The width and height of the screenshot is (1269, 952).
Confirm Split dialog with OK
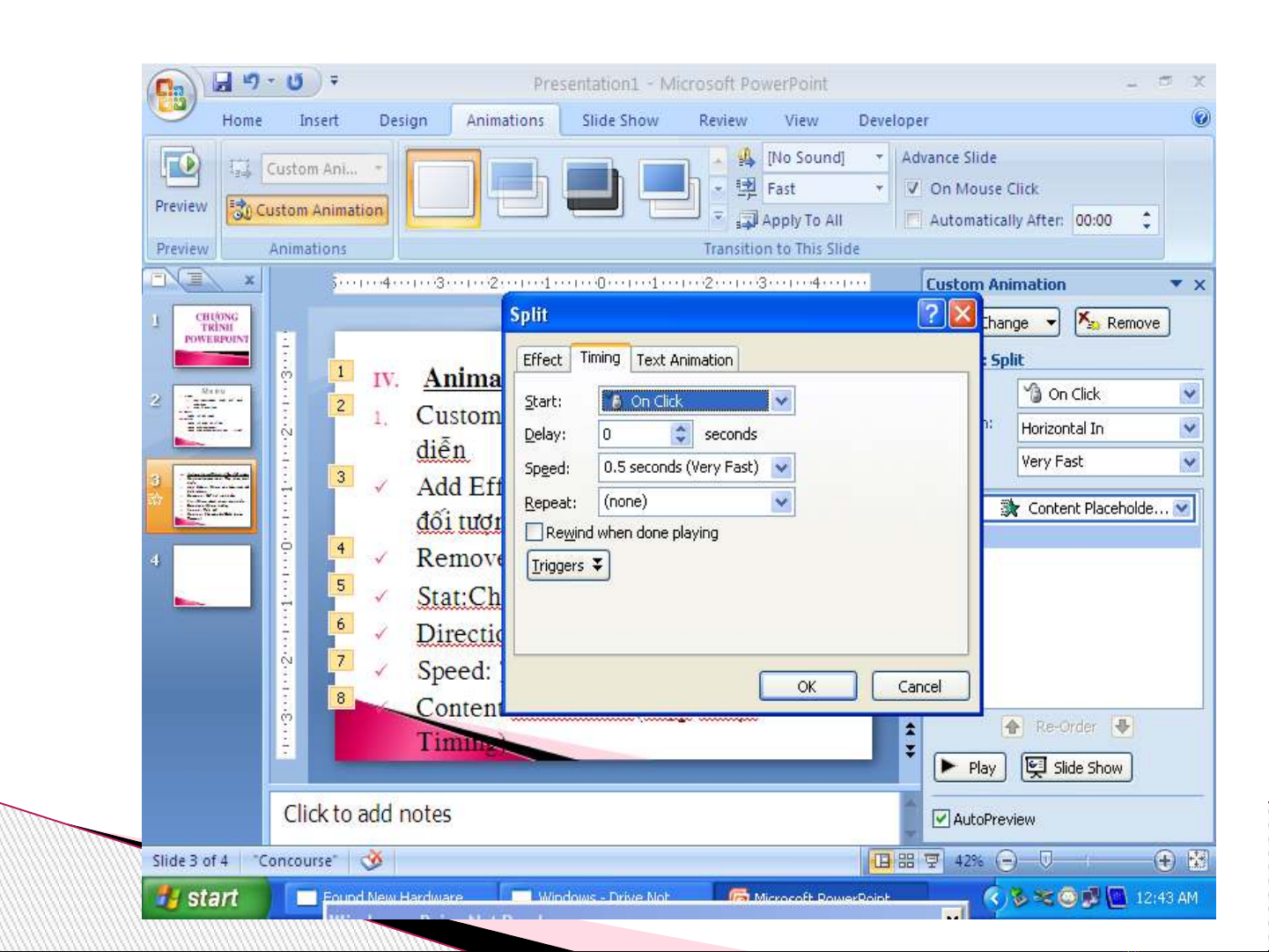[x=808, y=686]
